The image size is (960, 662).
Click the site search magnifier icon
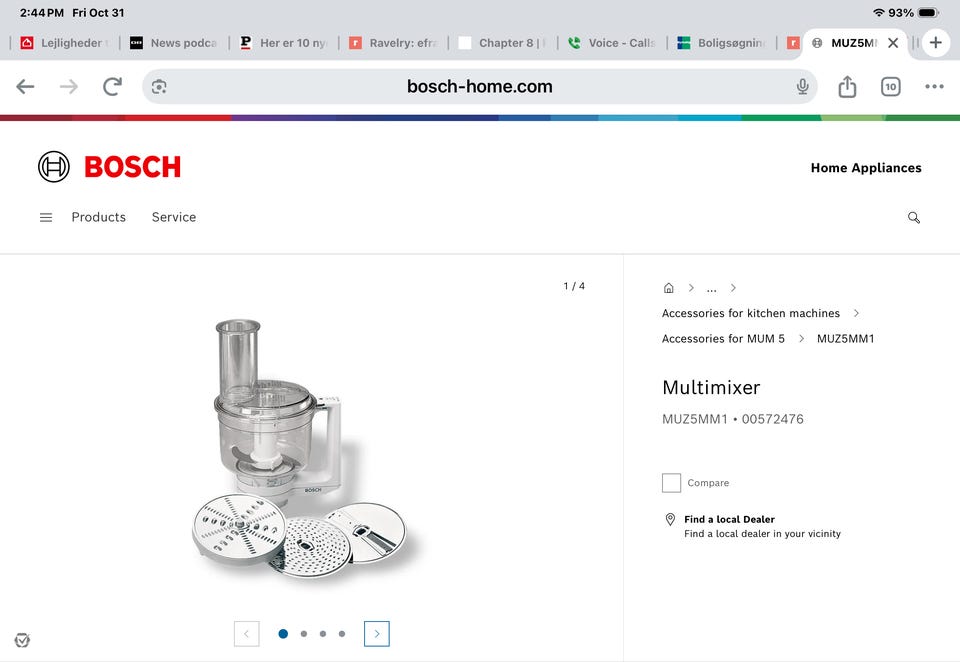pyautogui.click(x=913, y=217)
